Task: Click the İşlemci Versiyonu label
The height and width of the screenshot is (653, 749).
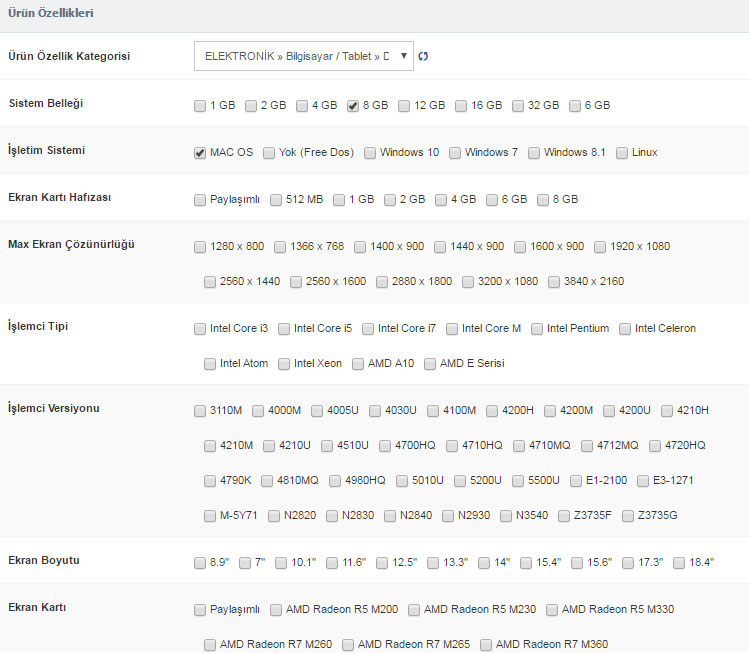Action: point(54,408)
